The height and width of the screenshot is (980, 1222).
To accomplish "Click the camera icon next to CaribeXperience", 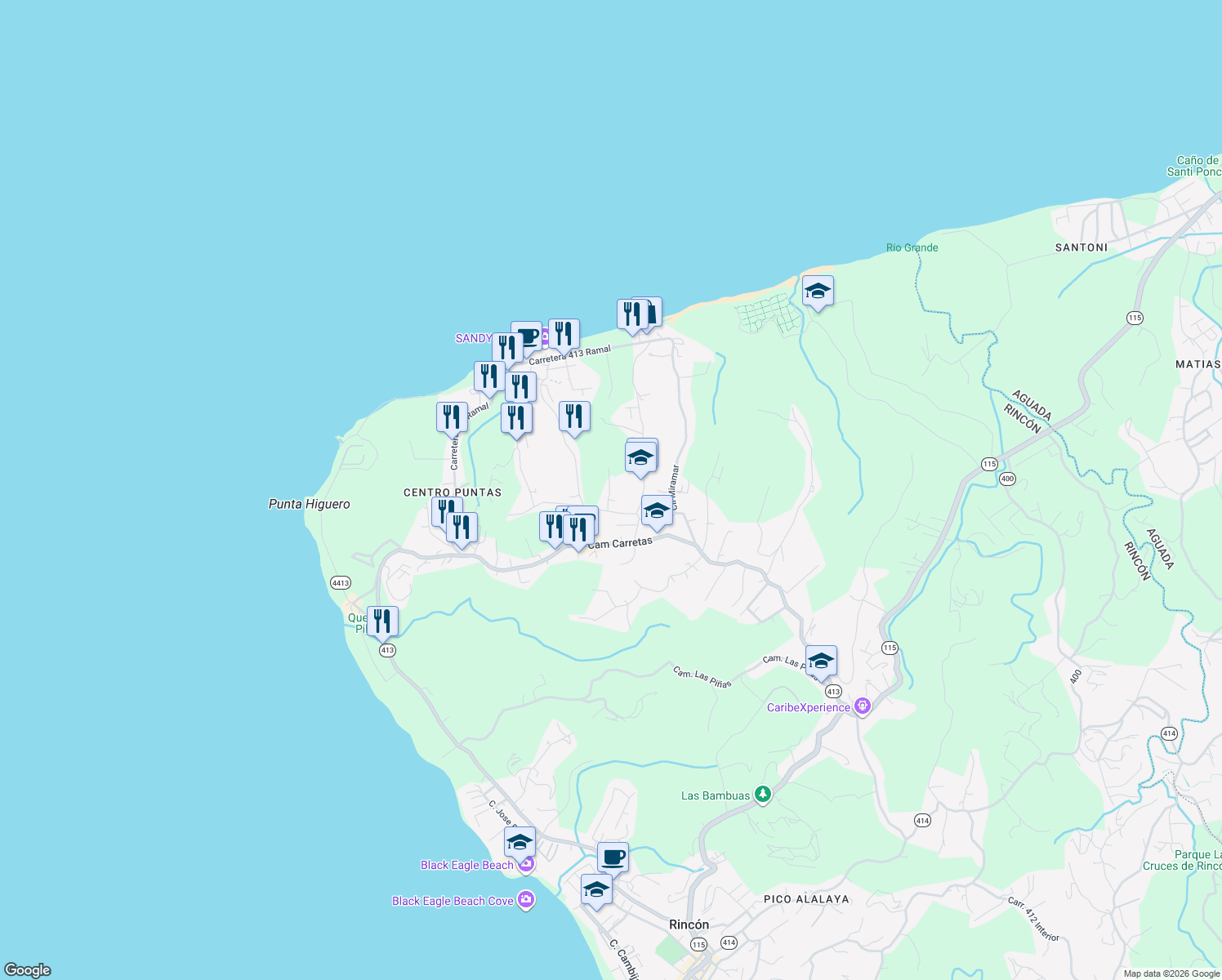I will click(x=863, y=706).
